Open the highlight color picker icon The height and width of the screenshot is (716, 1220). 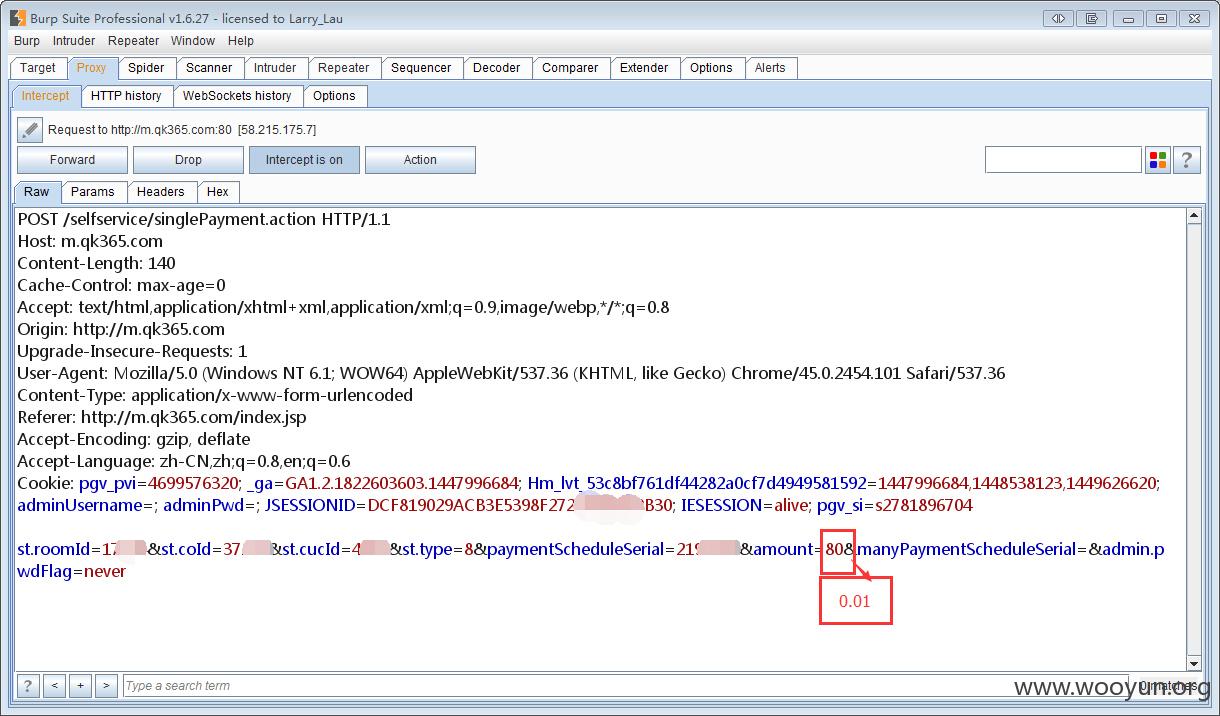tap(1158, 160)
